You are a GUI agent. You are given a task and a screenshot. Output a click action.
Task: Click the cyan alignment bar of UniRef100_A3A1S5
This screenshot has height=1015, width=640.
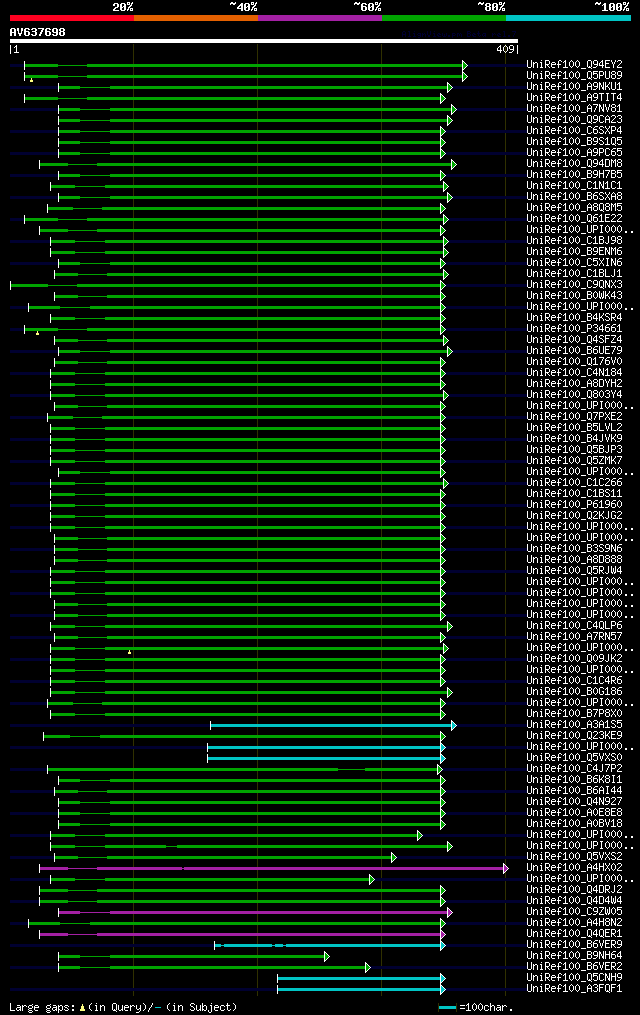[331, 726]
